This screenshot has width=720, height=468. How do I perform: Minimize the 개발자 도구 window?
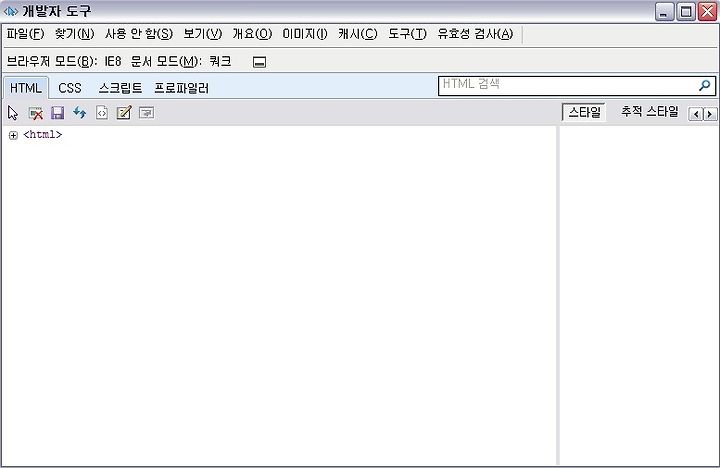point(664,12)
